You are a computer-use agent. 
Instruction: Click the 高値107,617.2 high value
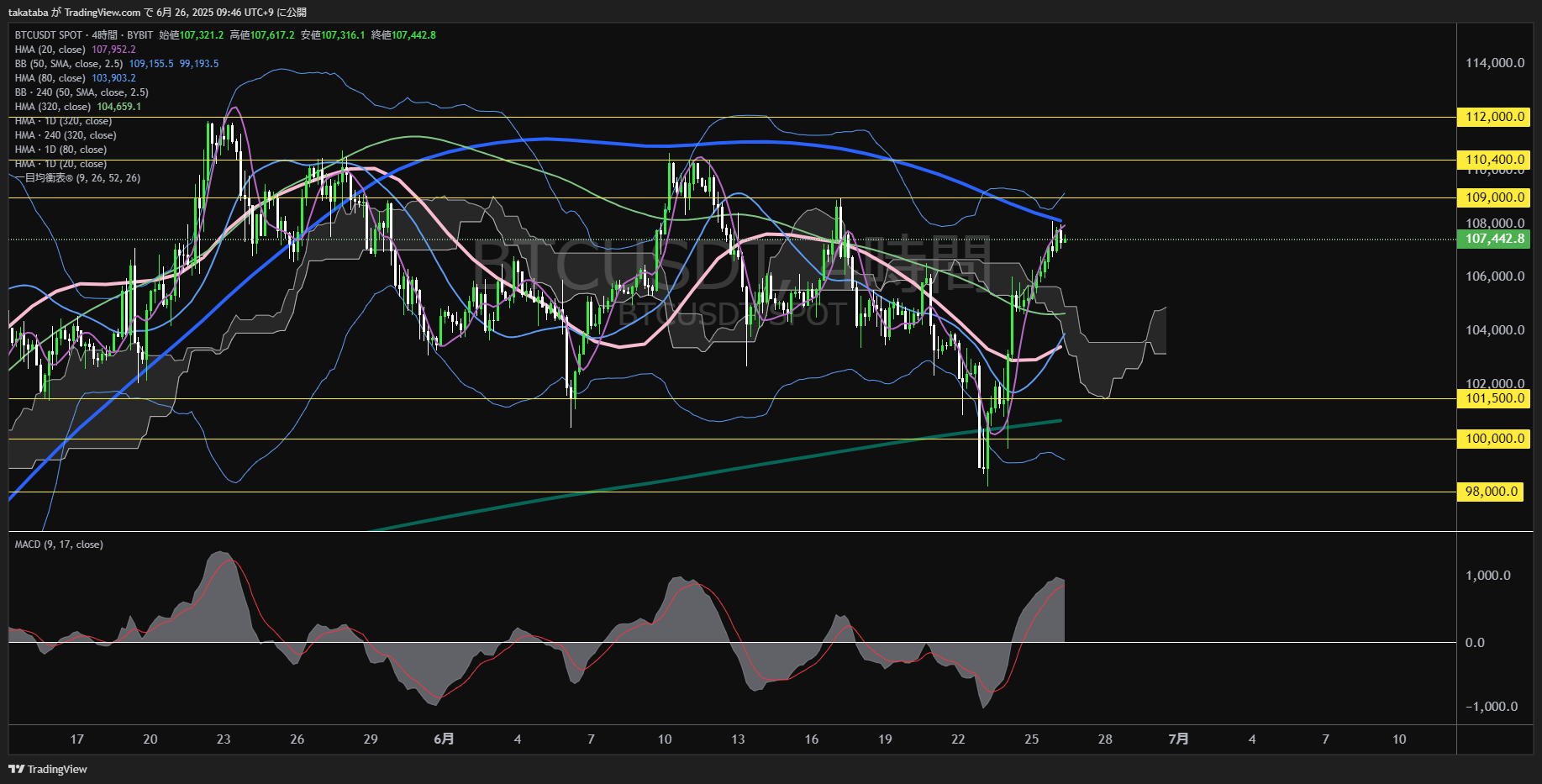pyautogui.click(x=262, y=35)
